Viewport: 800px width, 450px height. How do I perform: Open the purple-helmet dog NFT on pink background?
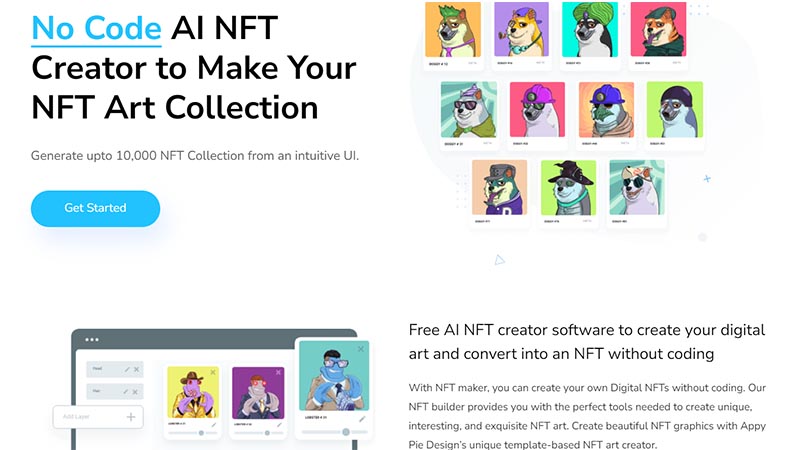(x=537, y=110)
